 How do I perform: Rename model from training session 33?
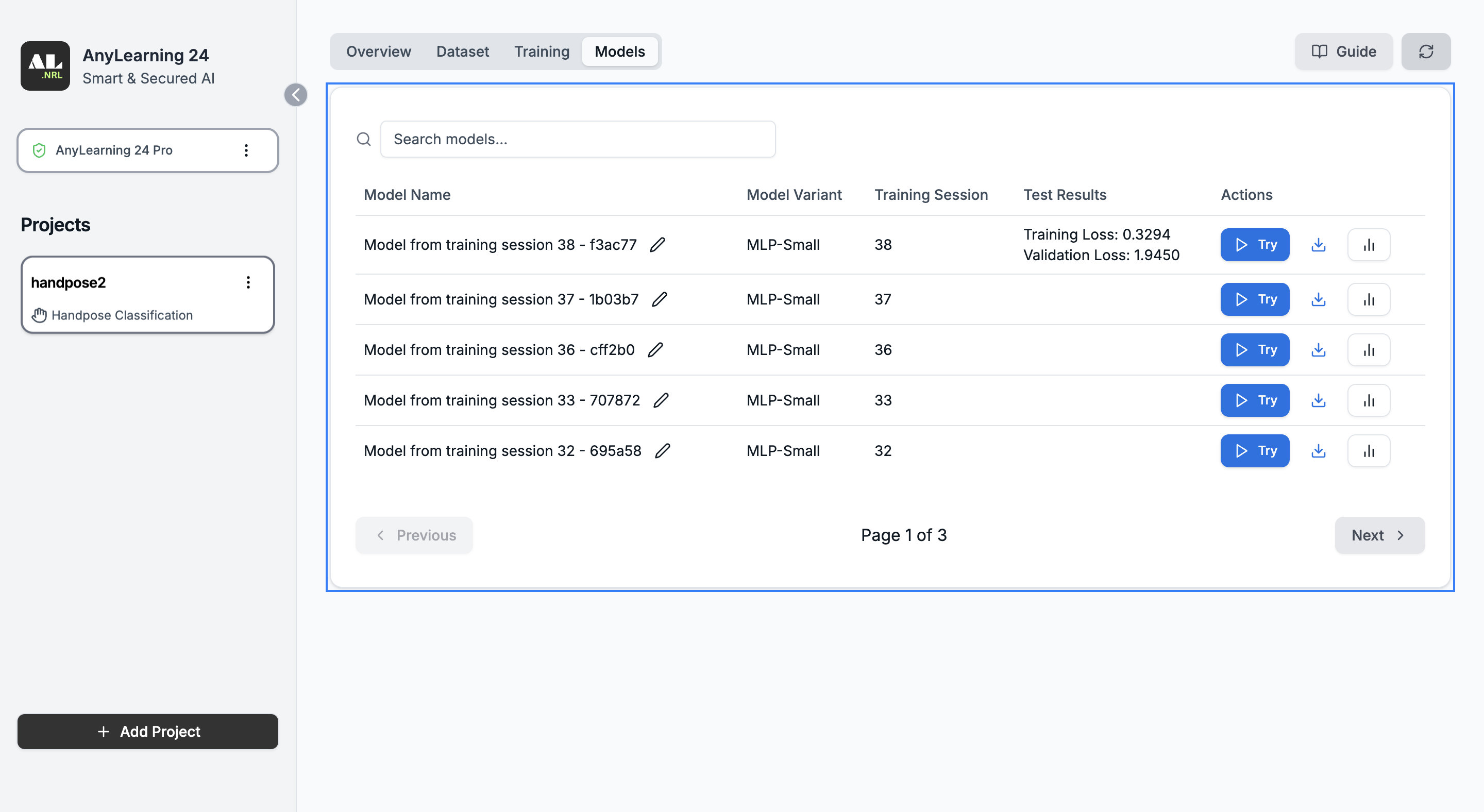click(661, 400)
